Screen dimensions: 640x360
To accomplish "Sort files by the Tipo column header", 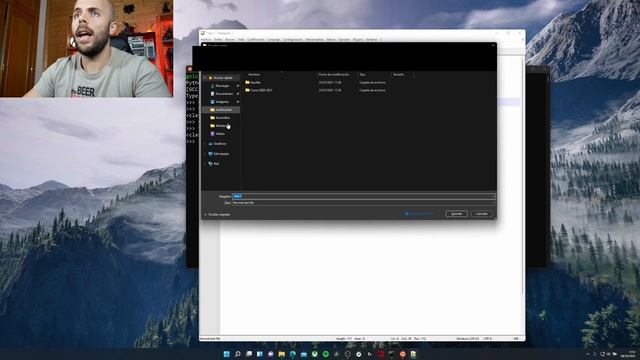I will point(362,74).
